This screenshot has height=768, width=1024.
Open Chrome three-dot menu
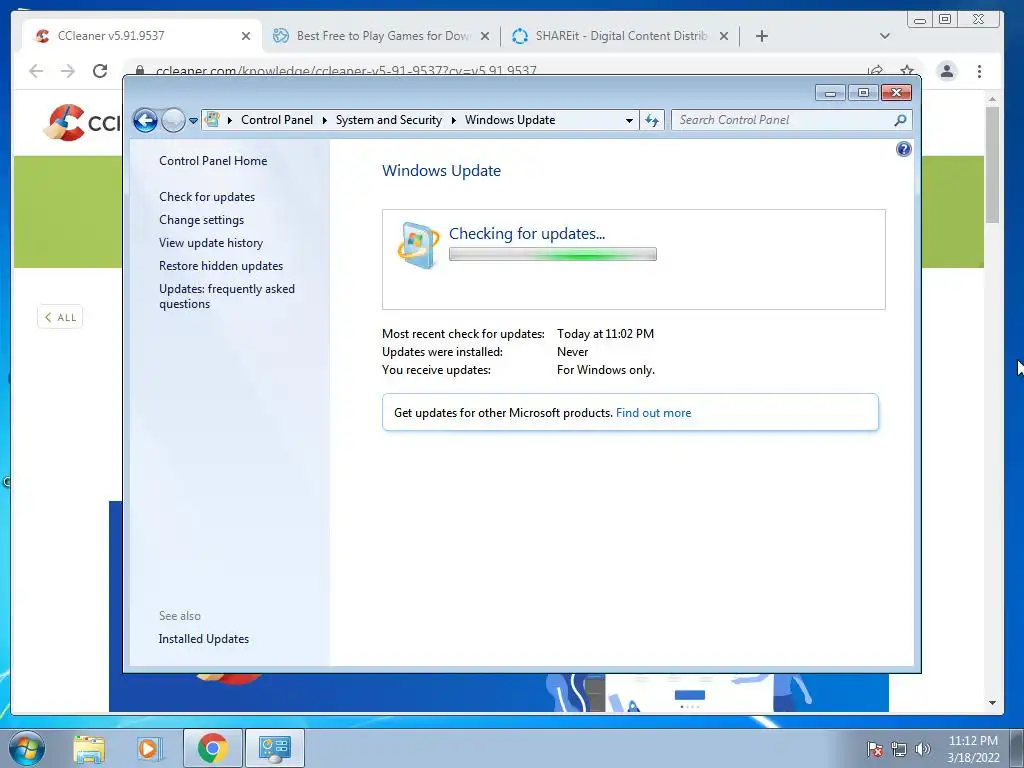979,71
